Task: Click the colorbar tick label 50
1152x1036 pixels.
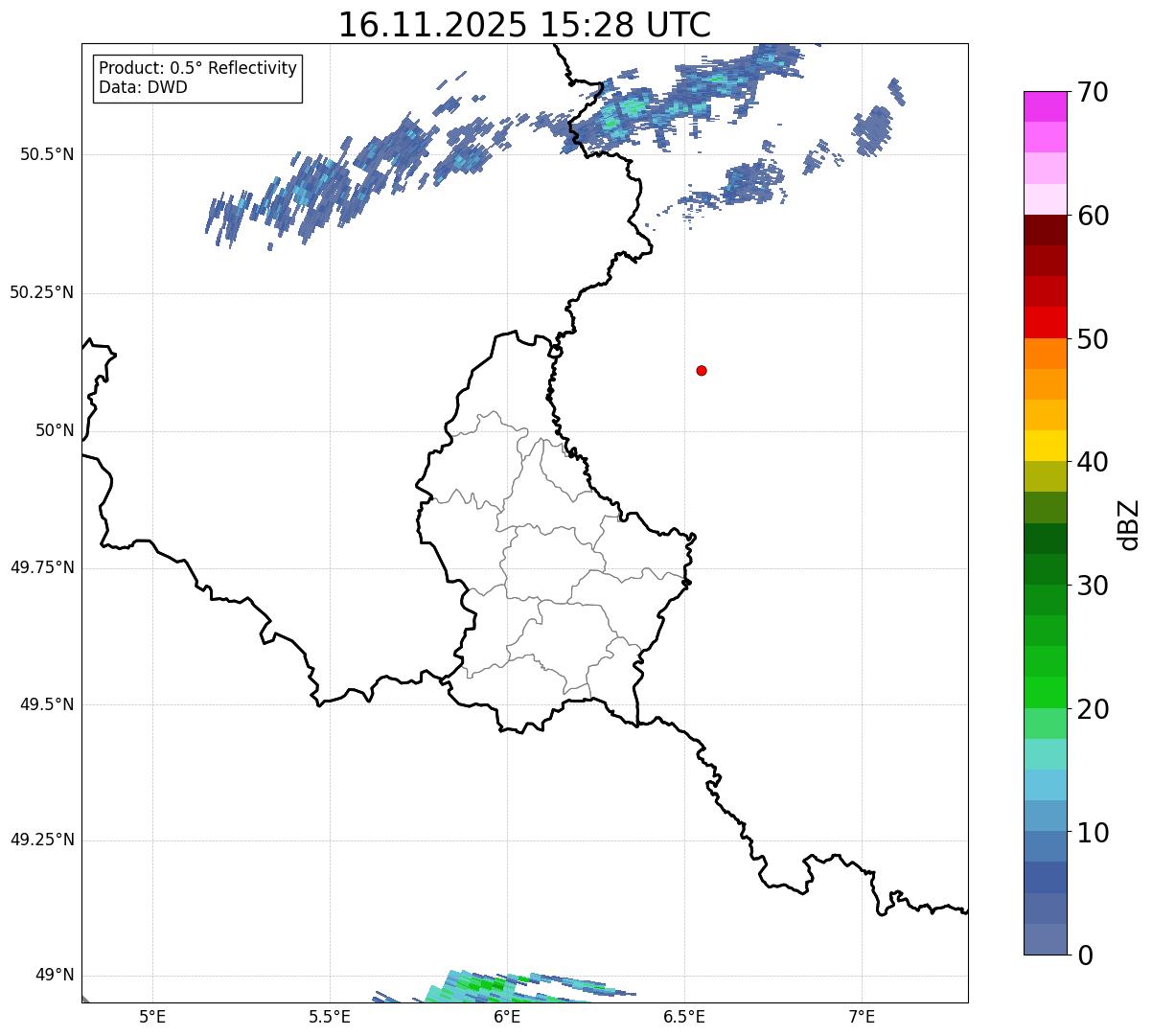Action: [1093, 339]
